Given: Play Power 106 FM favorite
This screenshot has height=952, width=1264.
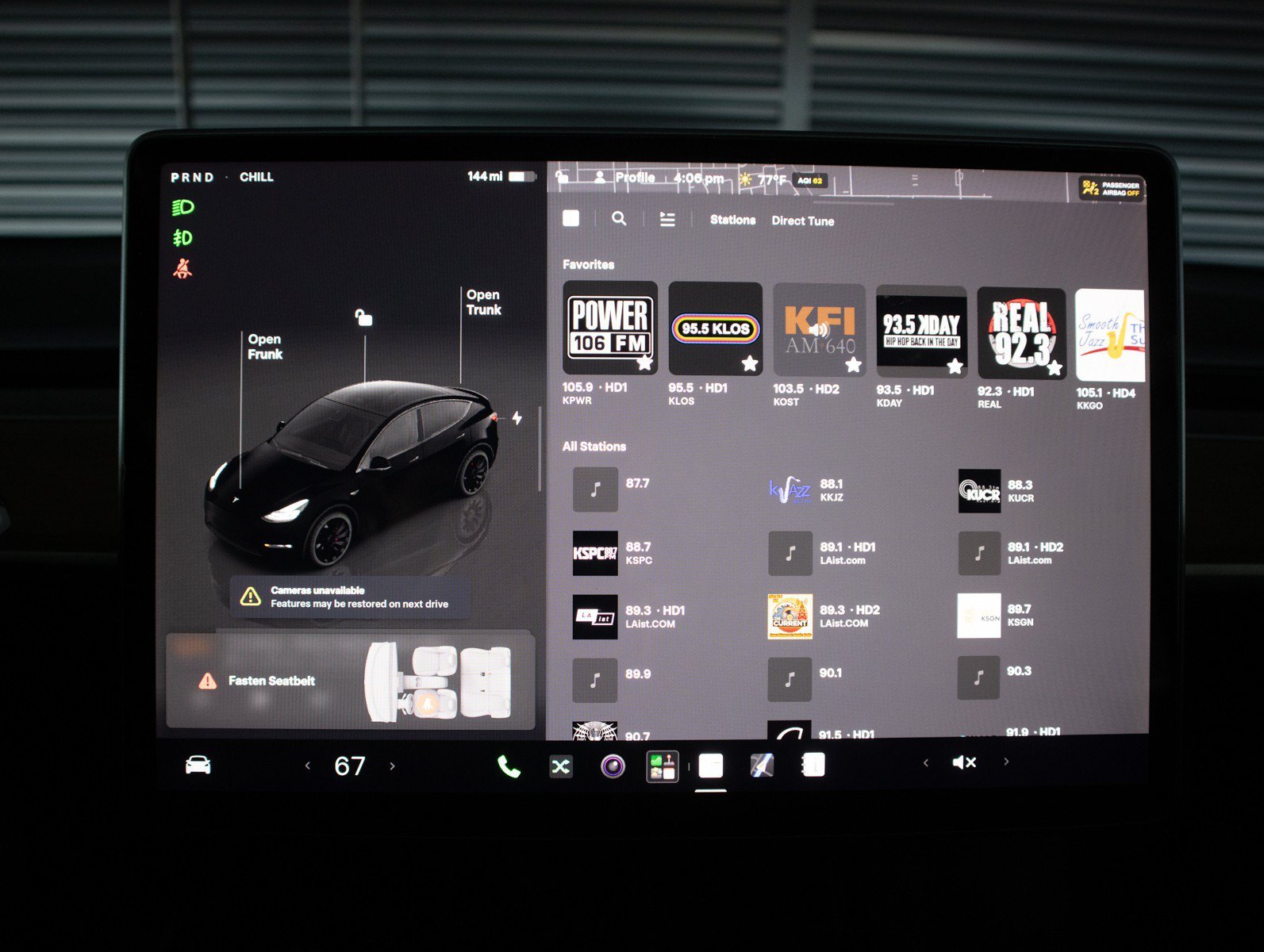Looking at the screenshot, I should [609, 328].
